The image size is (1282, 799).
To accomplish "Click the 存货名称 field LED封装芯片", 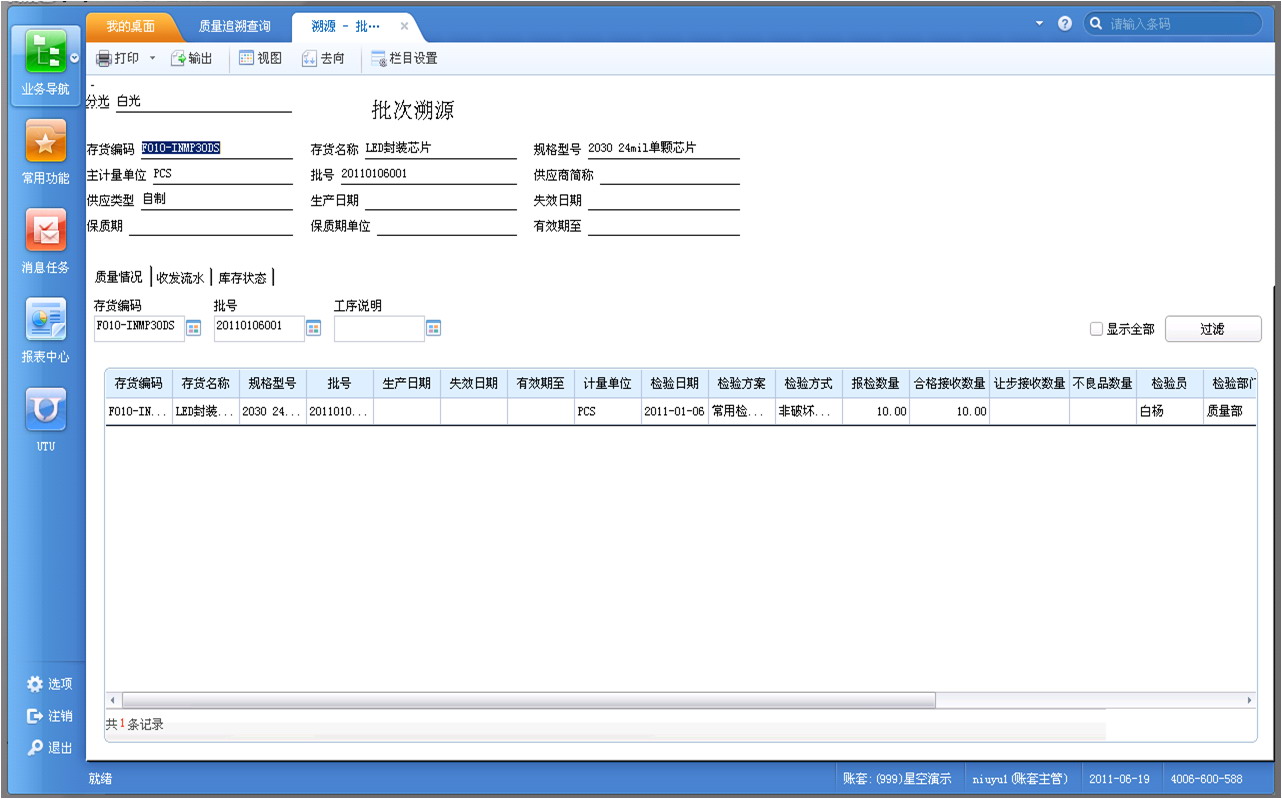I will pos(440,148).
